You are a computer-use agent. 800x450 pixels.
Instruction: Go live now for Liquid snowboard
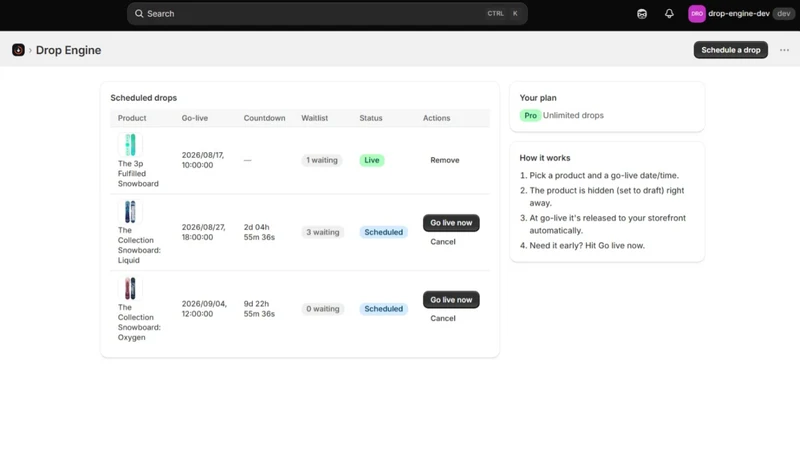pos(451,223)
